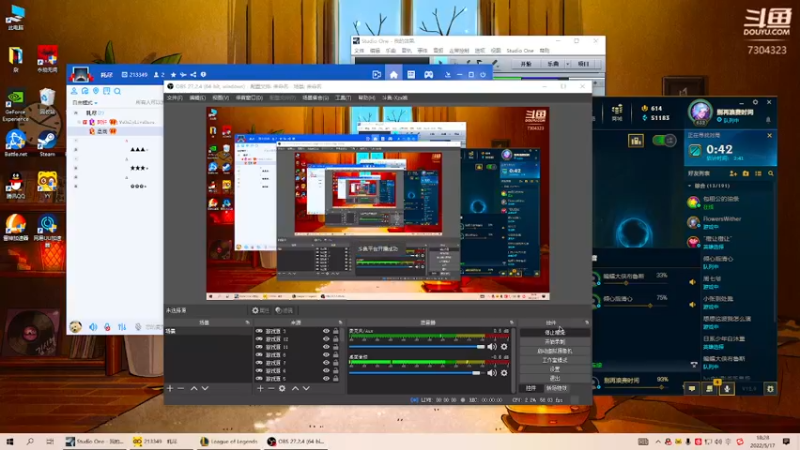The width and height of the screenshot is (800, 450).
Task: Open OBS 场景集合(S) menu
Action: pyautogui.click(x=315, y=97)
